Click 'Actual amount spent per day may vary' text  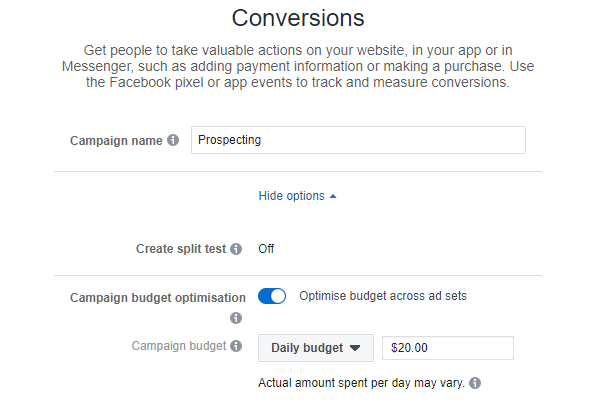point(361,383)
